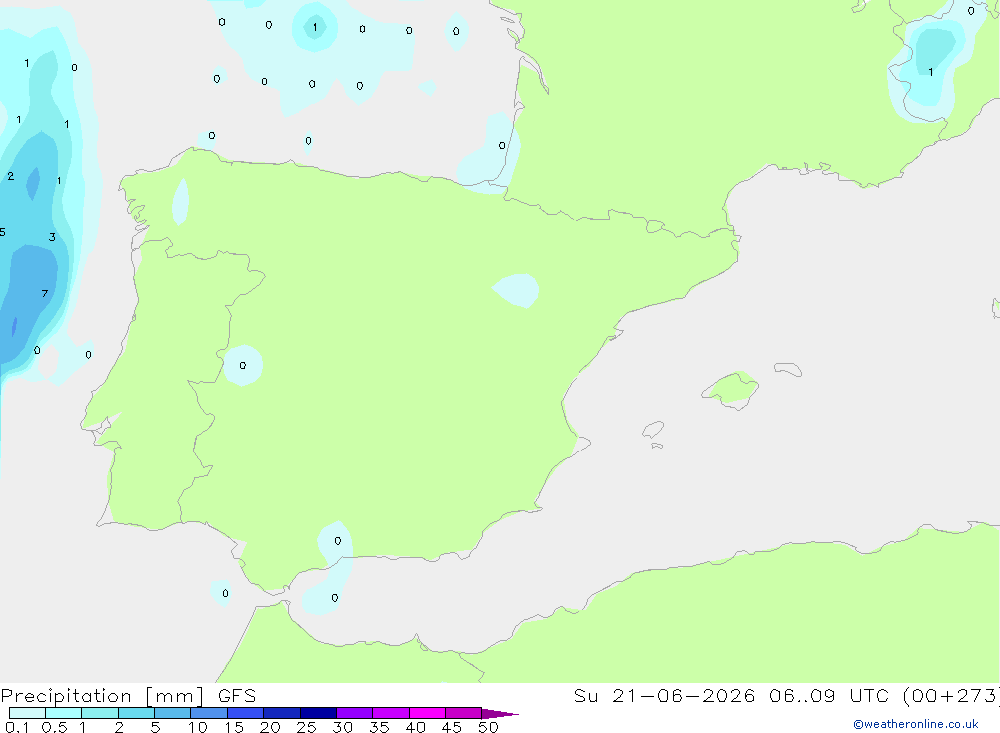The height and width of the screenshot is (733, 1000).
Task: Pick the 40–45 mm magenta legend box
Action: click(x=427, y=713)
